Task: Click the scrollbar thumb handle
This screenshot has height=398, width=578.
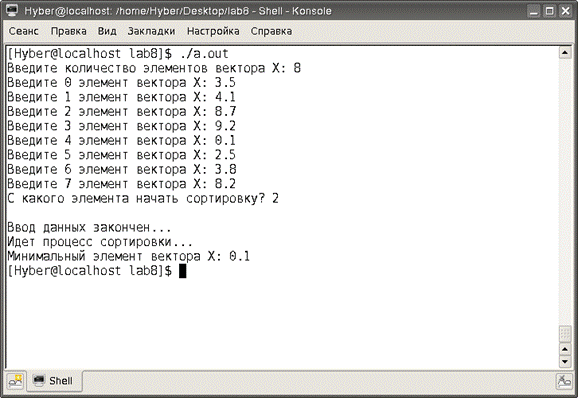Action: coord(565,334)
